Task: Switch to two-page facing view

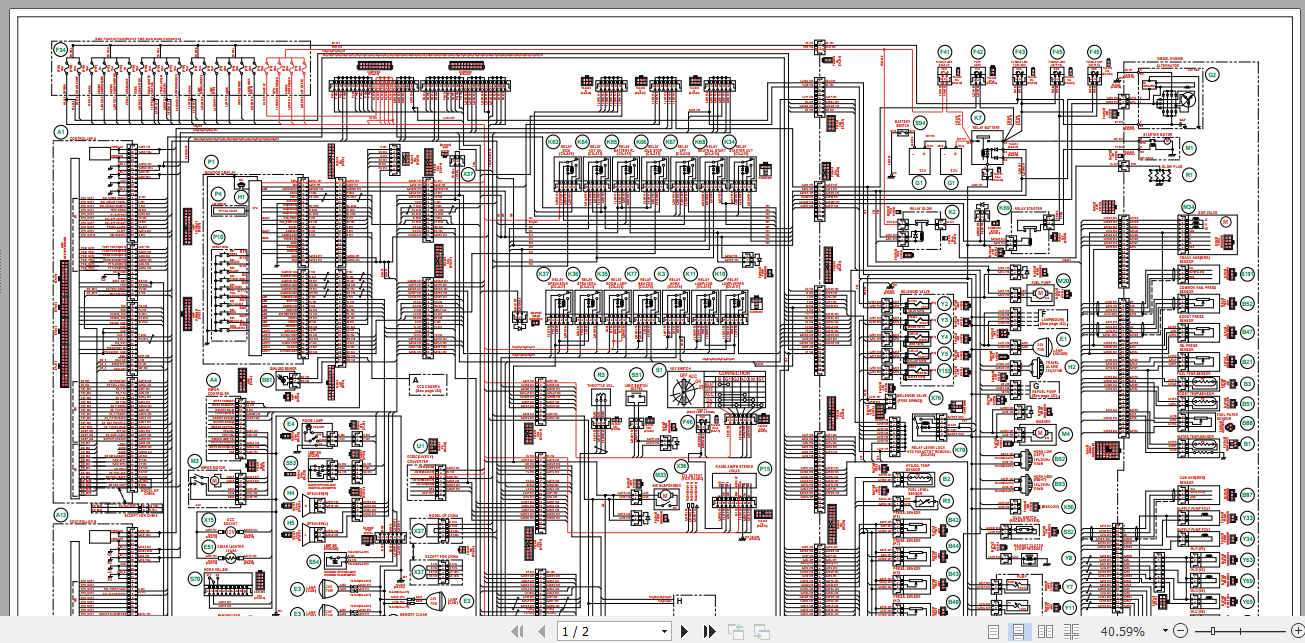Action: pyautogui.click(x=1045, y=631)
